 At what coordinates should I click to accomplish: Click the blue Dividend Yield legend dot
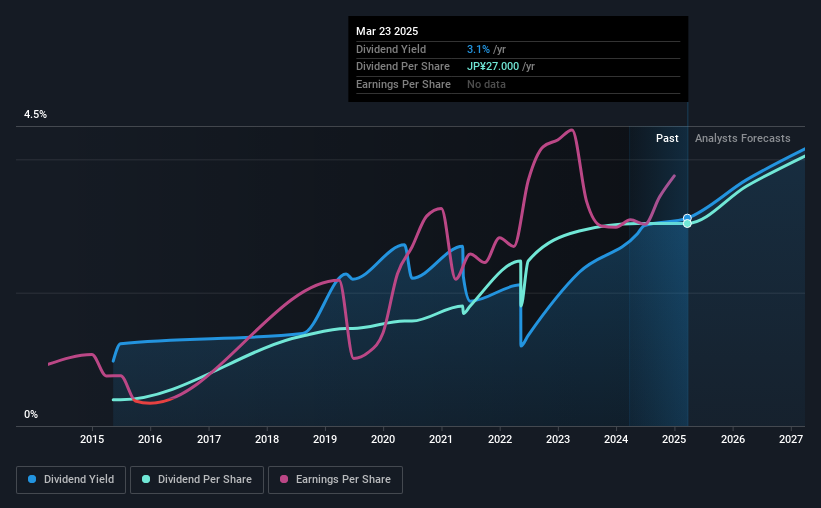pyautogui.click(x=32, y=479)
